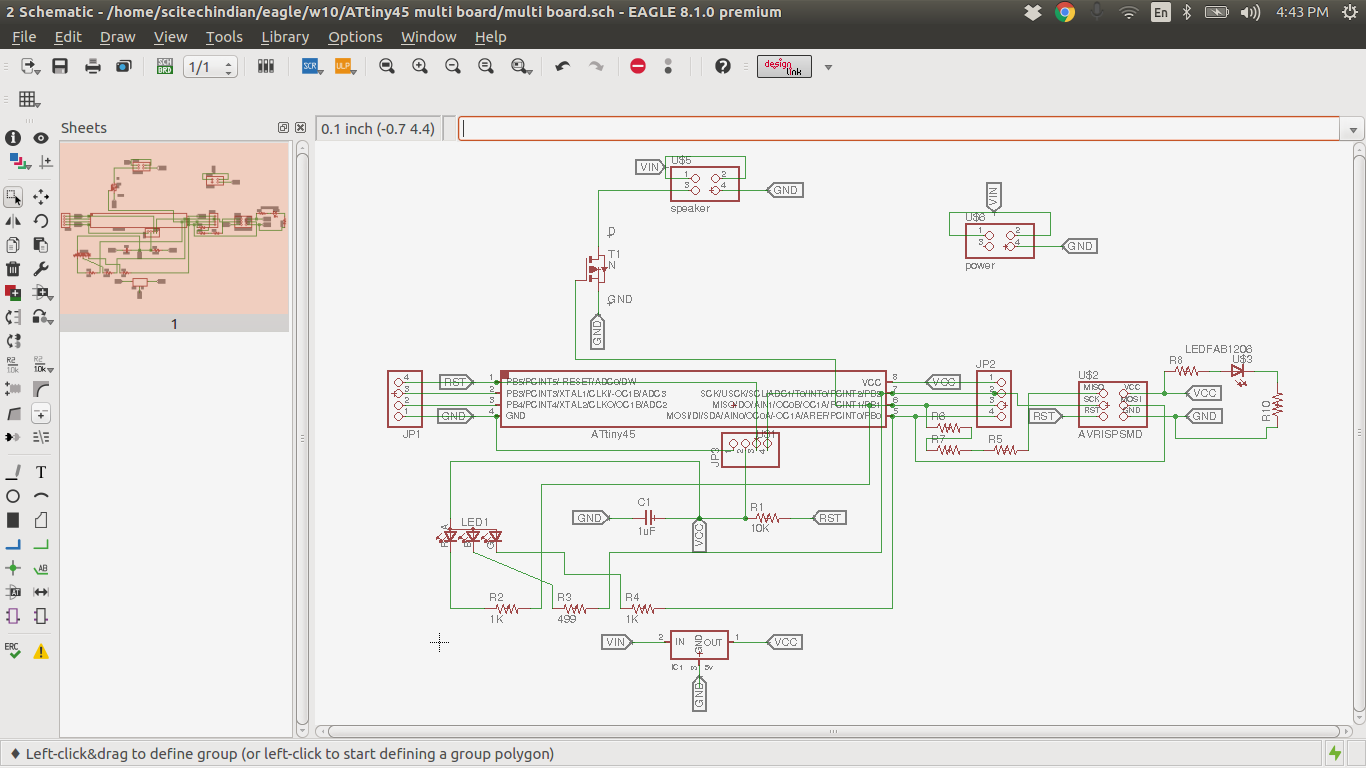This screenshot has width=1366, height=768.
Task: Select the Junction tool green dot
Action: coord(13,568)
